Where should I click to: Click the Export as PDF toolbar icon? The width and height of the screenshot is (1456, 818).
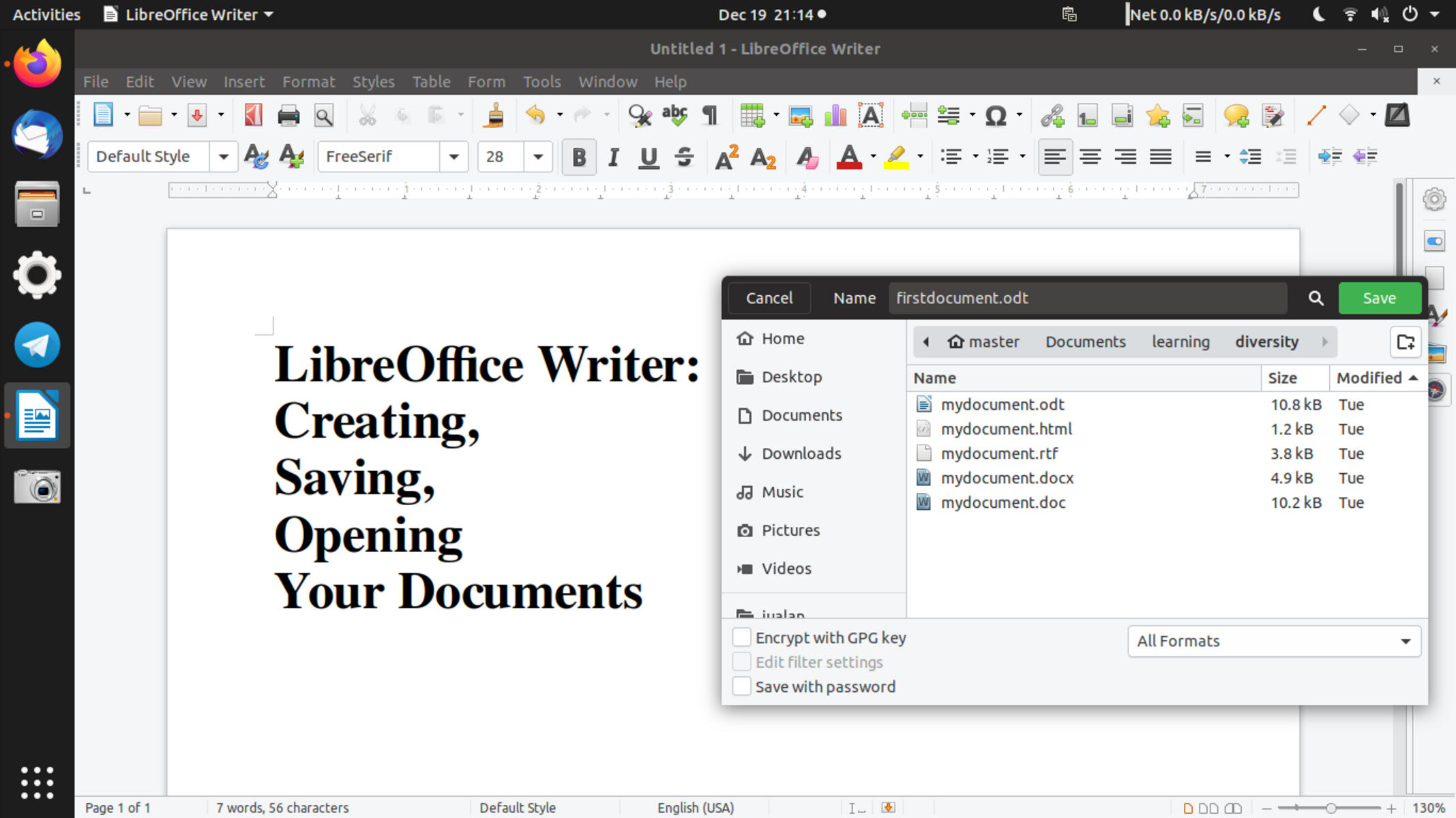(253, 116)
